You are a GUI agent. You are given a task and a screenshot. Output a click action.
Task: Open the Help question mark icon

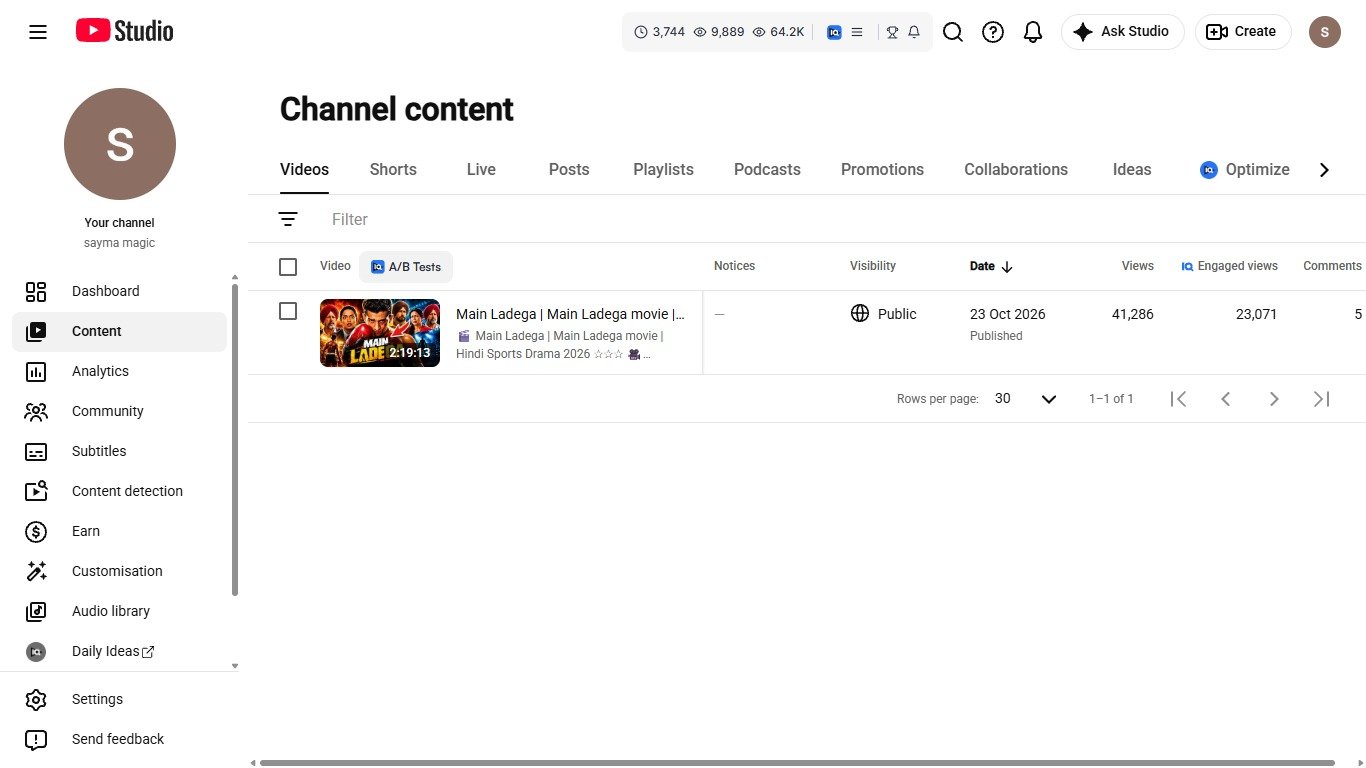(993, 32)
